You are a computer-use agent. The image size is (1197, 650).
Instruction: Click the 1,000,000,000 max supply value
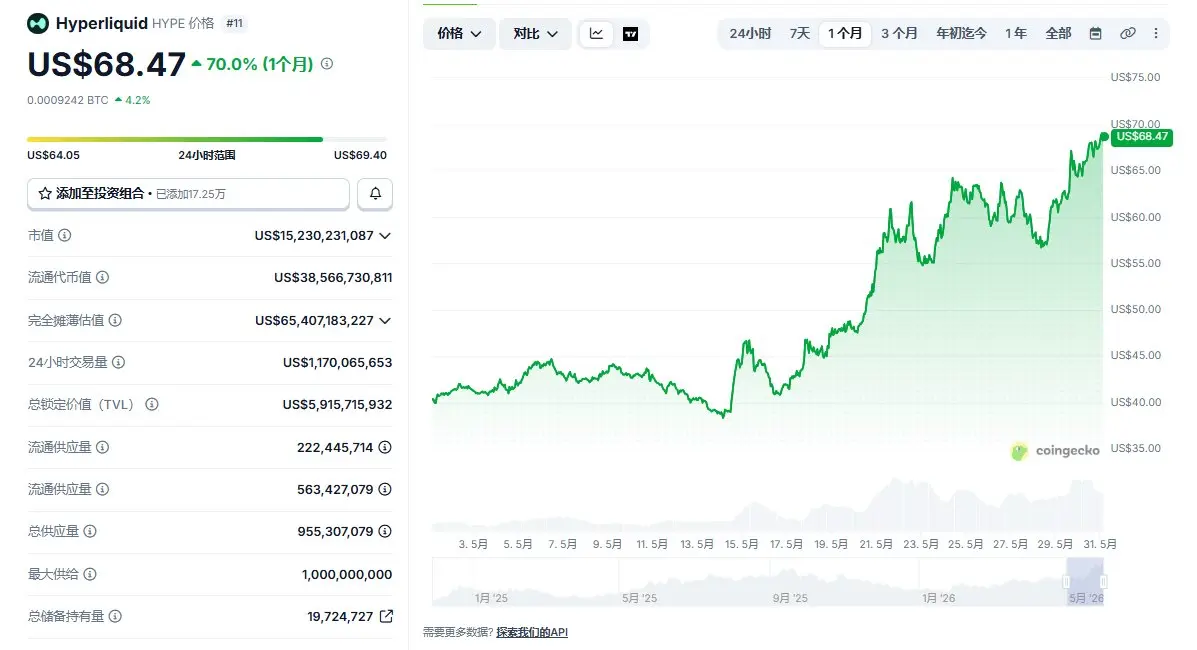tap(347, 574)
